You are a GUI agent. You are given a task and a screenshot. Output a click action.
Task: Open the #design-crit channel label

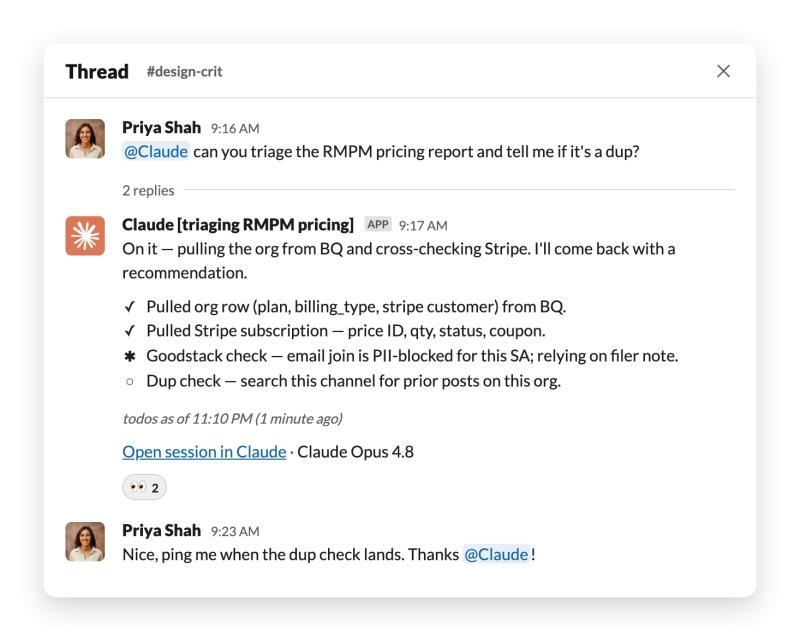coord(184,71)
